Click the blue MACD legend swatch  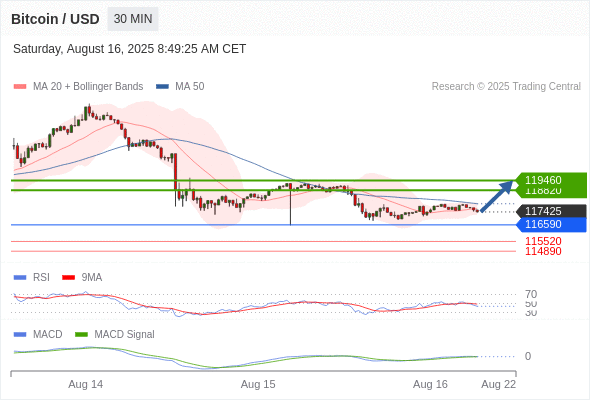pos(20,335)
